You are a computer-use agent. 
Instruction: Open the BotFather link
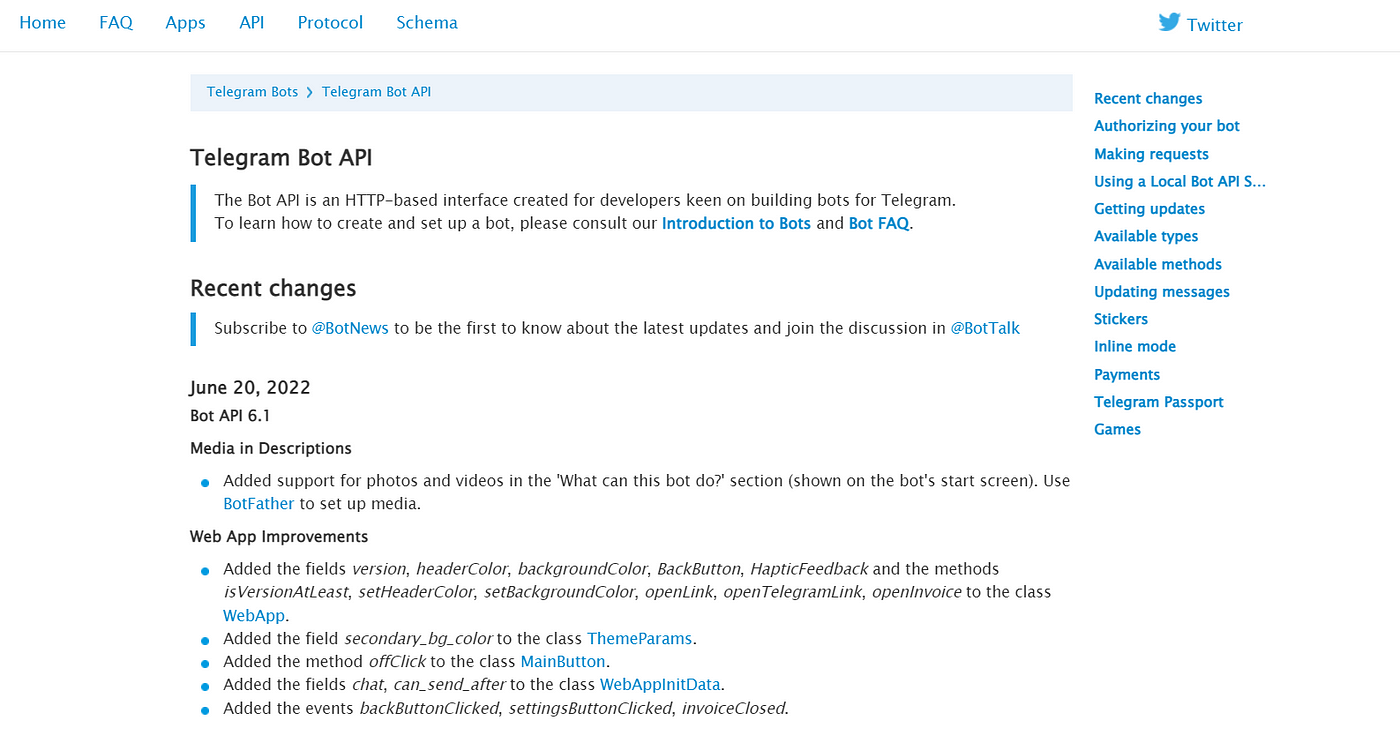pos(259,504)
